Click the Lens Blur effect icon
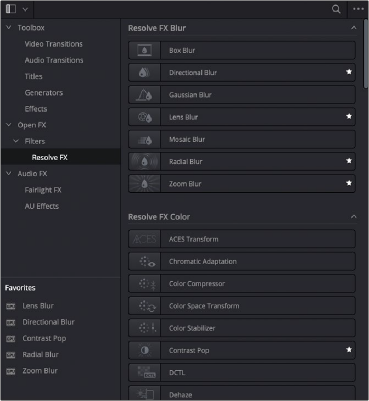369x401 pixels. click(x=144, y=117)
